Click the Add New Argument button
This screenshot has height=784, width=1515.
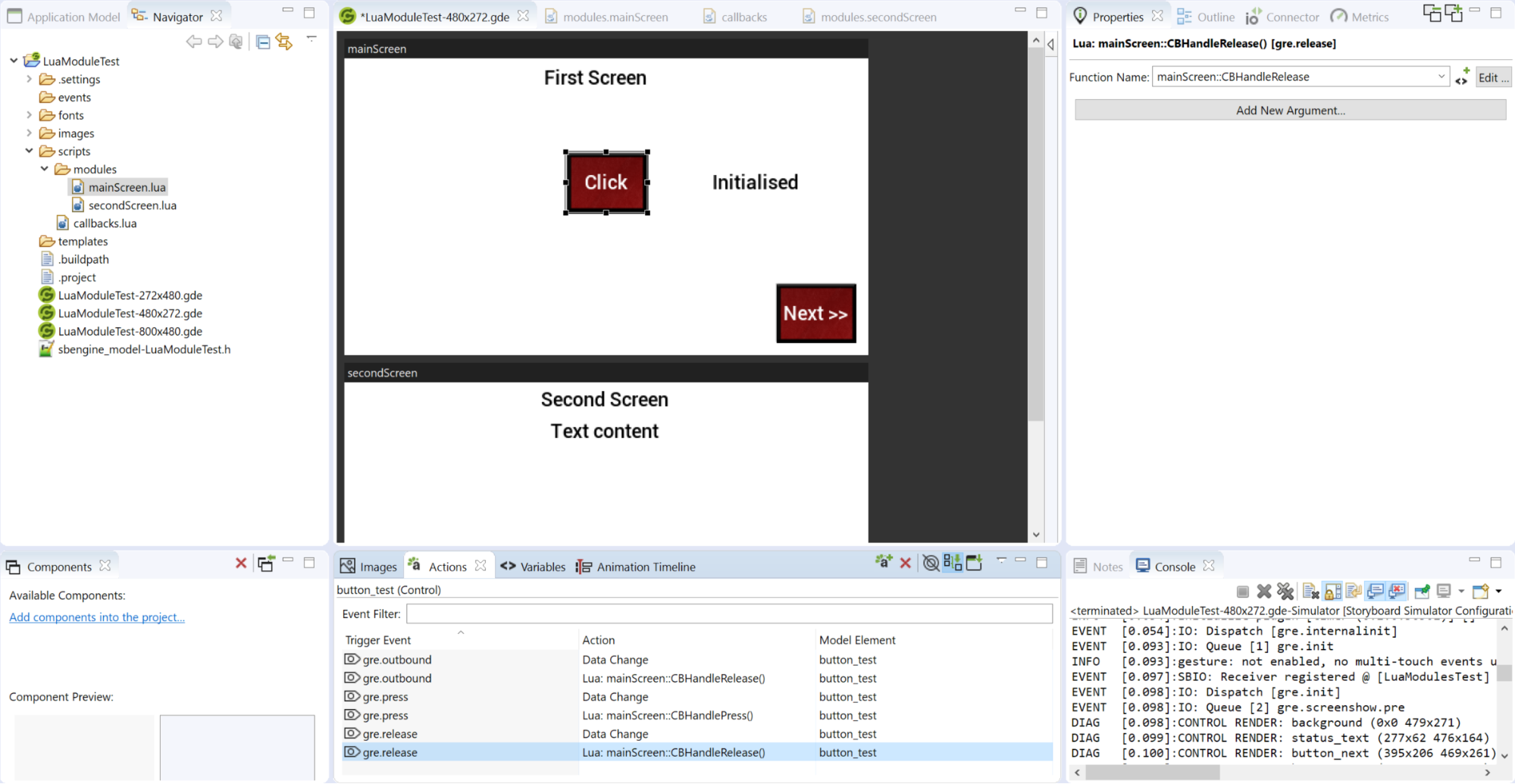click(1290, 111)
